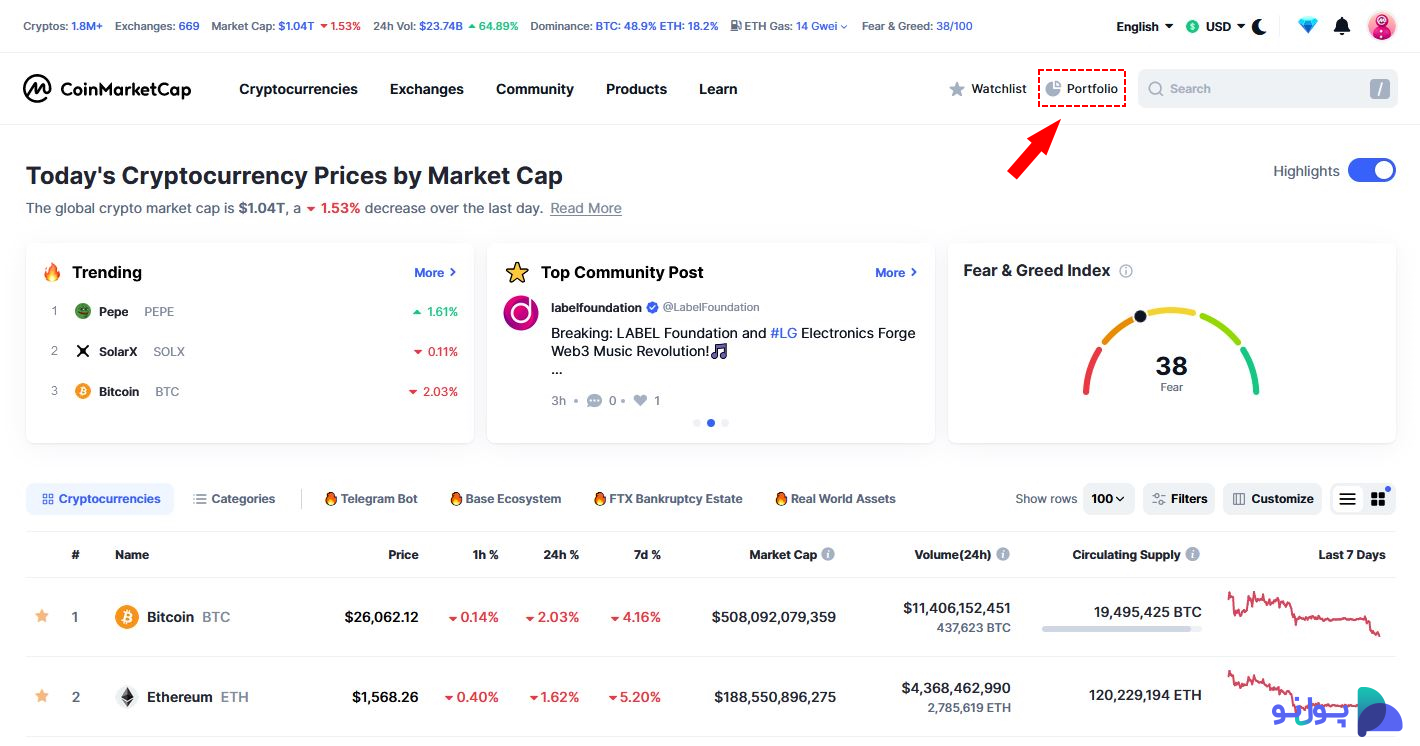Click the #LG hashtag link
The width and height of the screenshot is (1420, 746).
coord(784,333)
